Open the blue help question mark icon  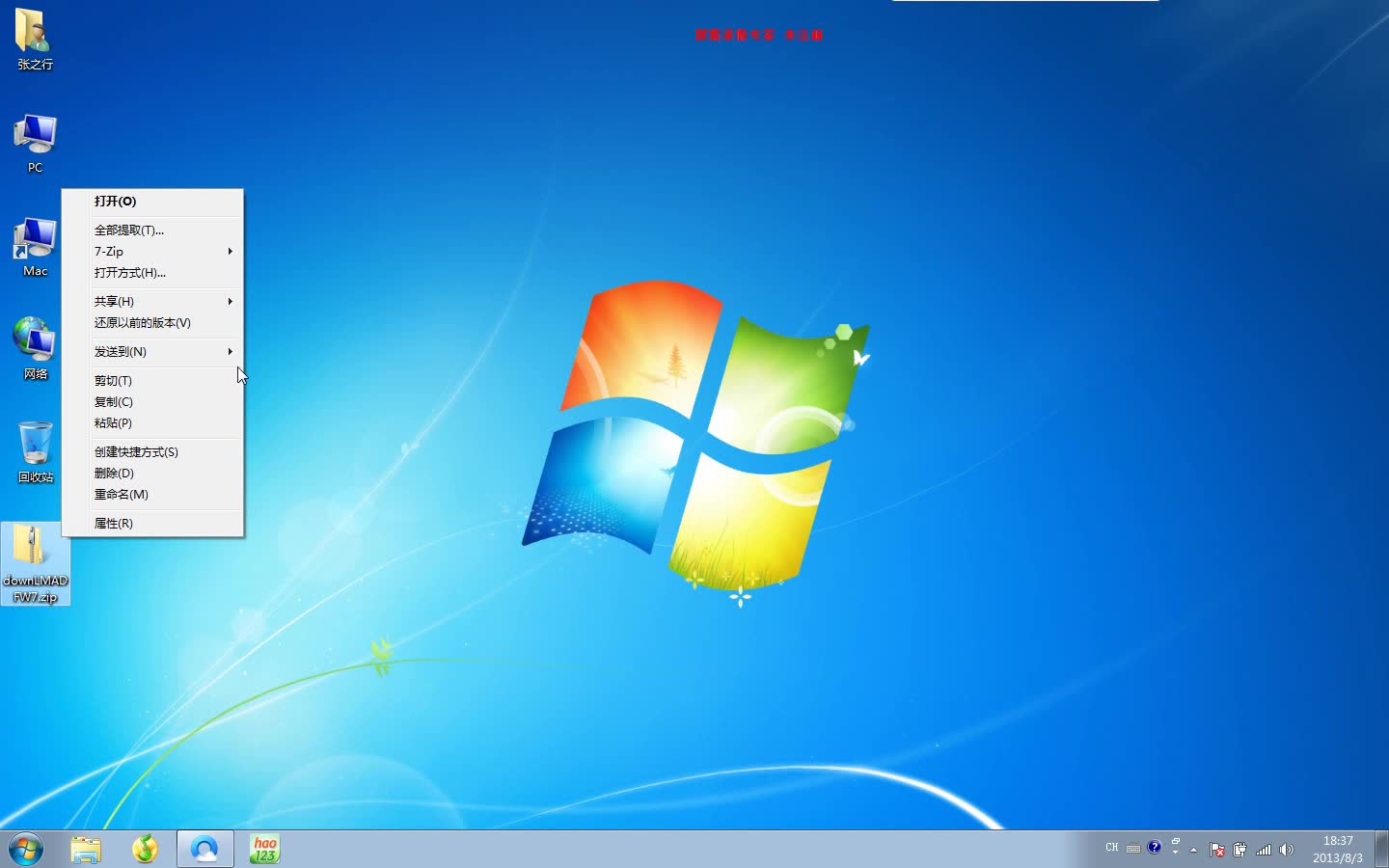[x=1155, y=848]
